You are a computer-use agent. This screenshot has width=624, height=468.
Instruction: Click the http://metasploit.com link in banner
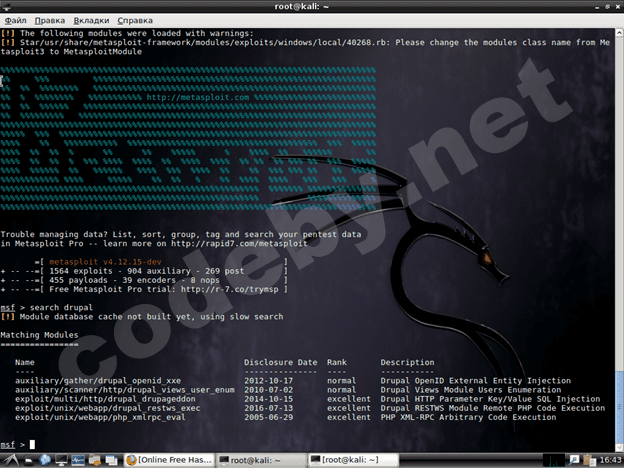198,97
